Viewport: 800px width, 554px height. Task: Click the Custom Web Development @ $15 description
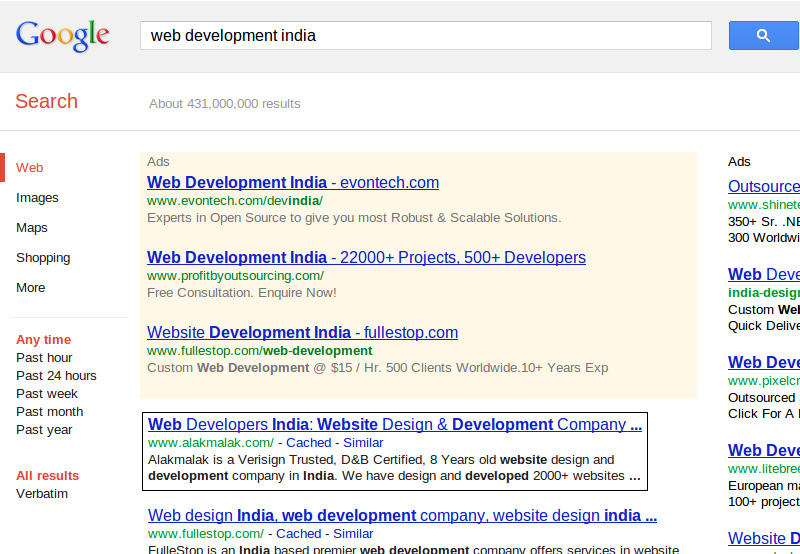point(378,368)
